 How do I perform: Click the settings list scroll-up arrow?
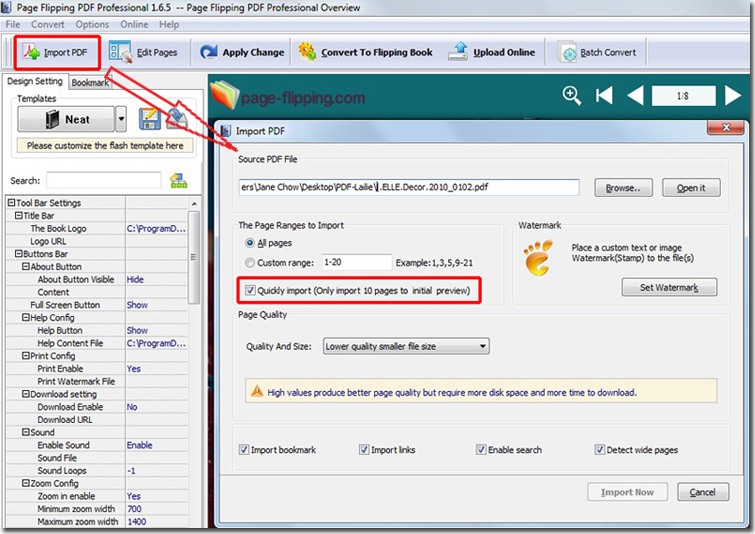point(194,203)
